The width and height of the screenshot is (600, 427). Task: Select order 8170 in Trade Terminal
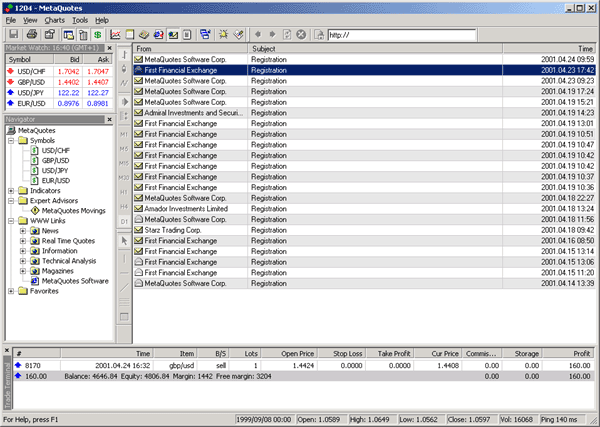(x=303, y=365)
